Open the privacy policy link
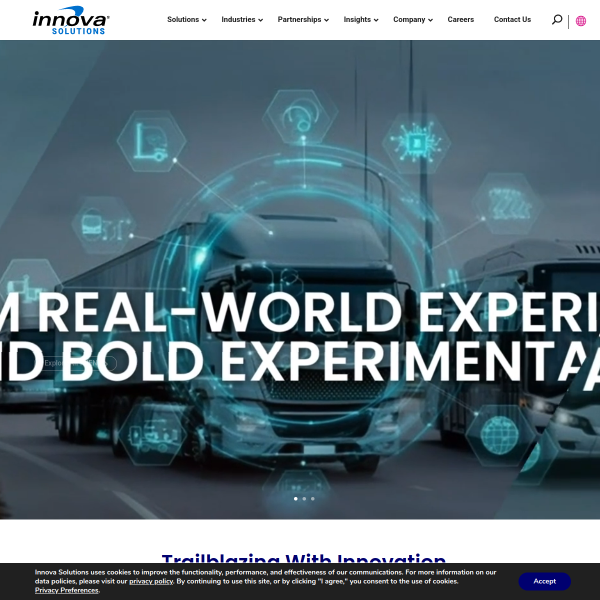The image size is (600, 600). click(151, 581)
